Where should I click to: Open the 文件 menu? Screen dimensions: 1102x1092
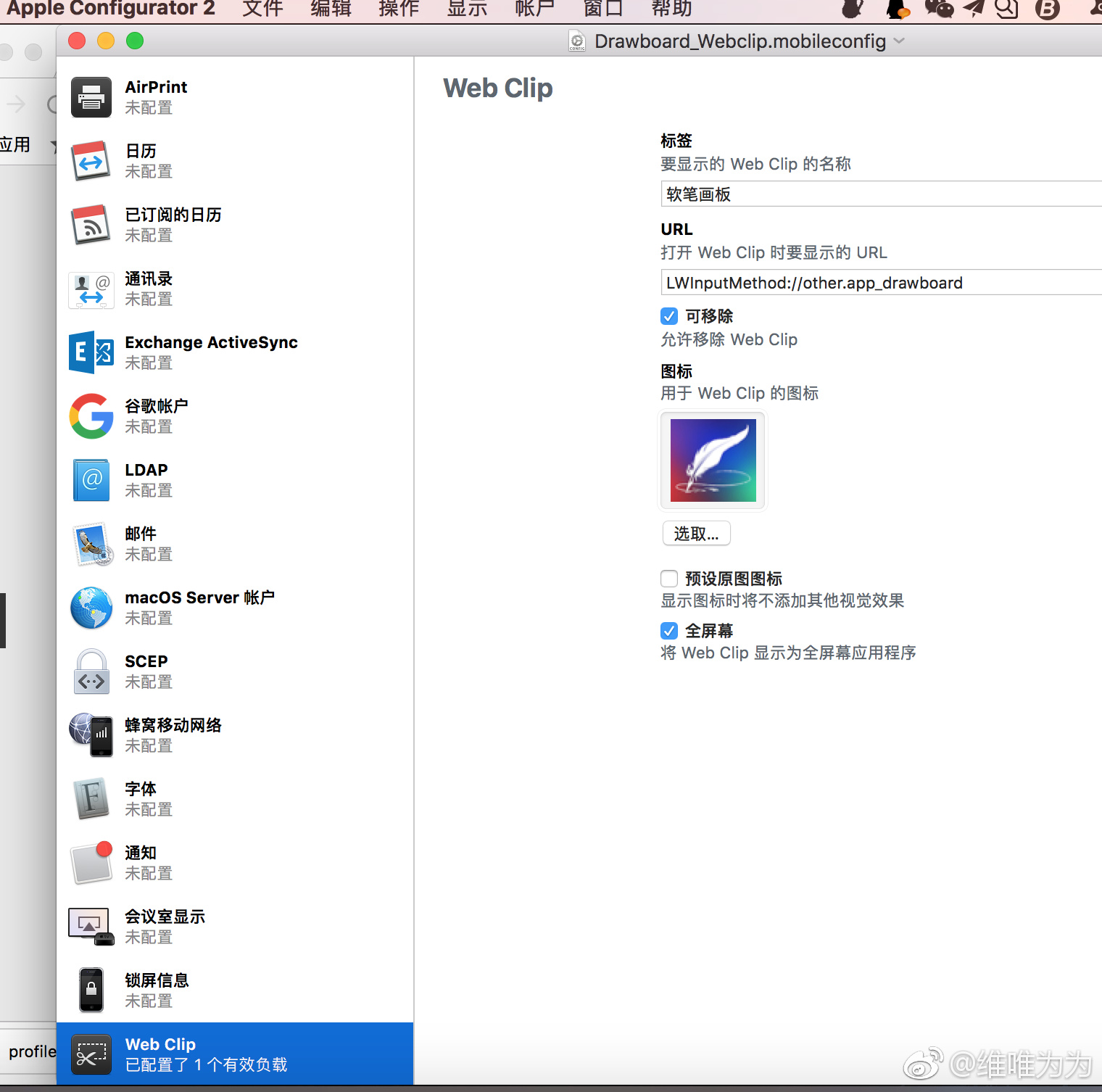tap(262, 9)
